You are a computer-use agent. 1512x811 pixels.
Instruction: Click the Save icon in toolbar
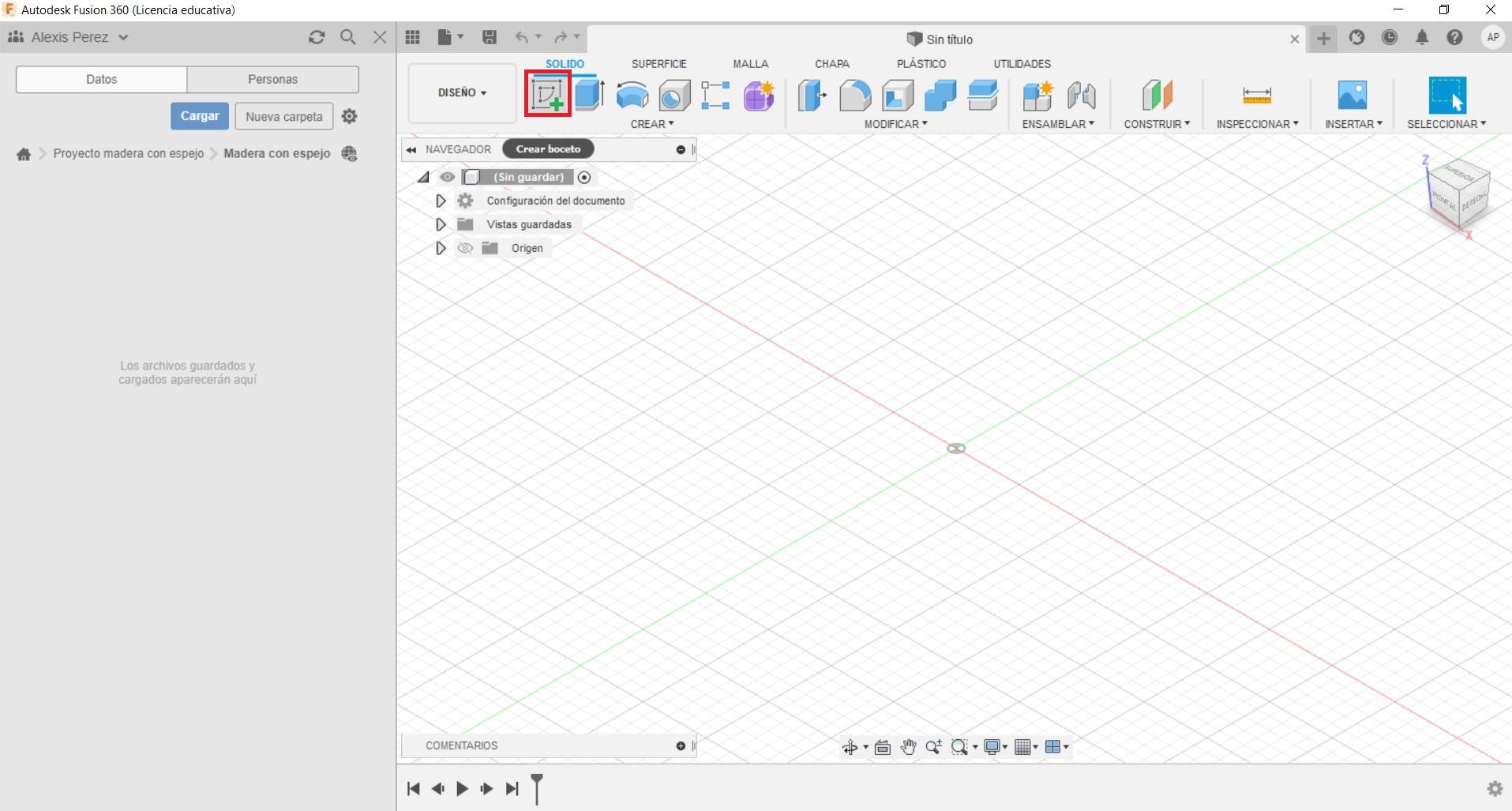(x=490, y=37)
